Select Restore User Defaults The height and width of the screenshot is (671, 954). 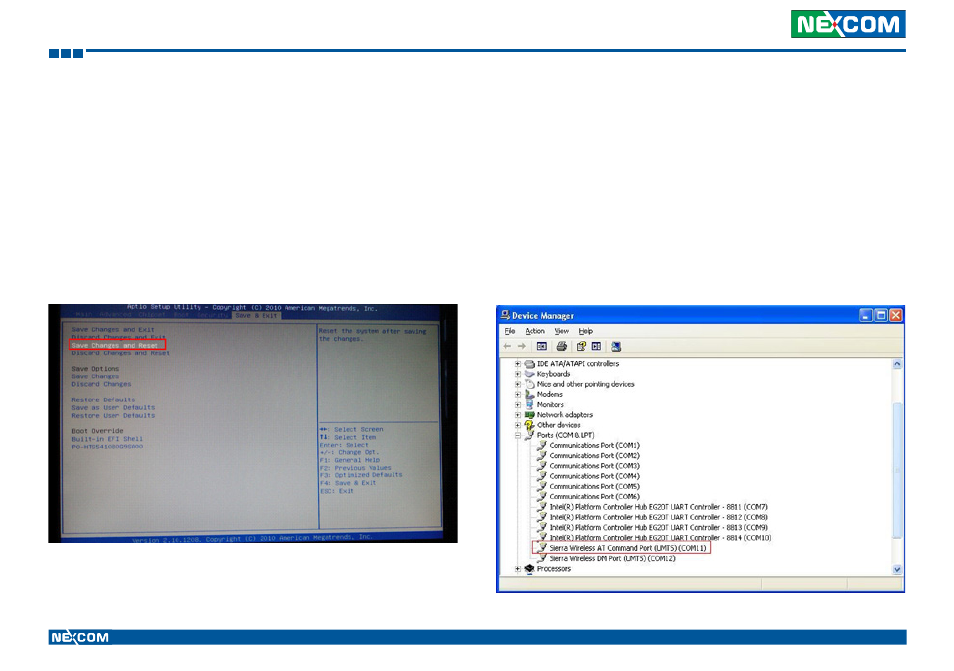[113, 415]
